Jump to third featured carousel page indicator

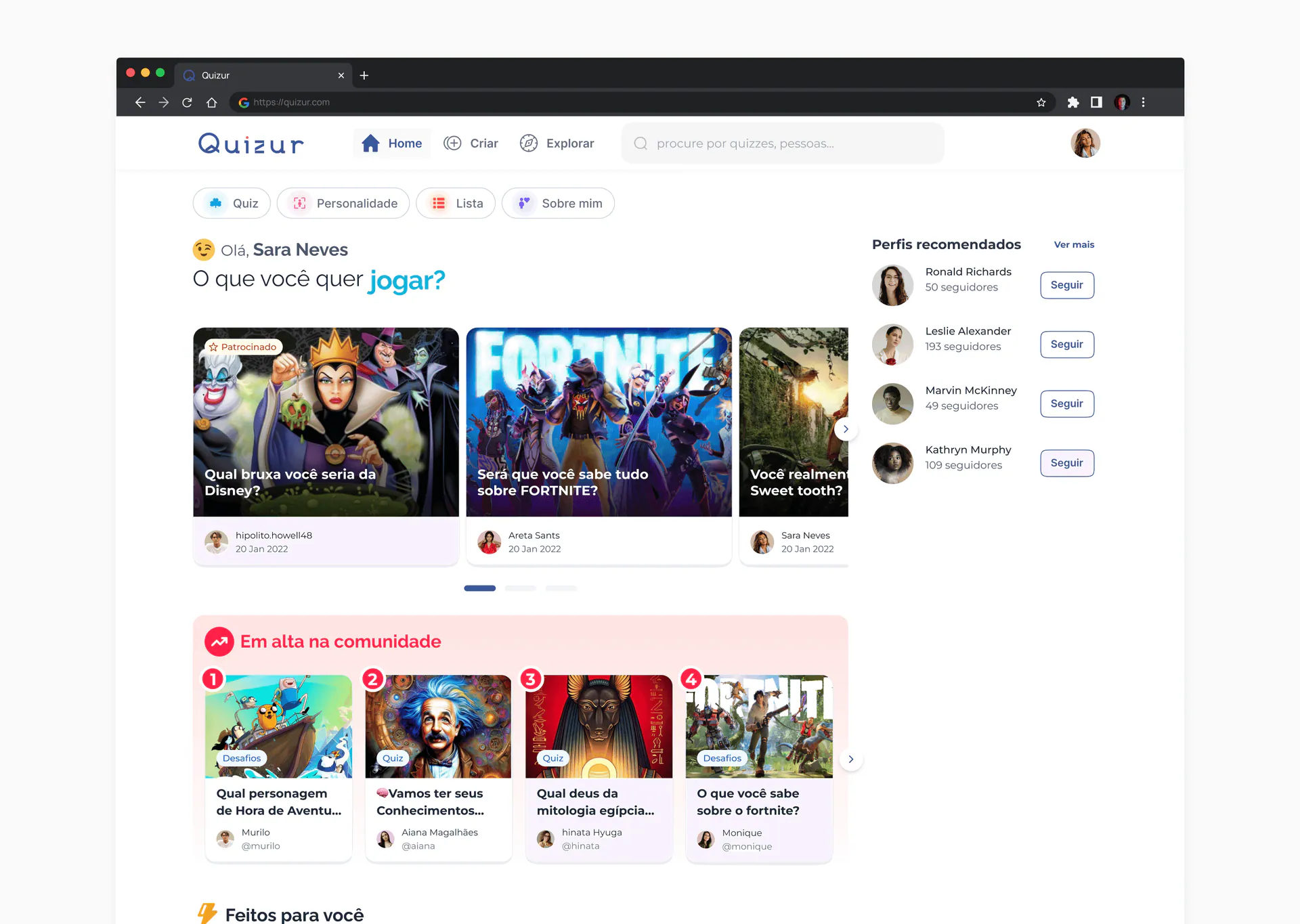click(561, 588)
